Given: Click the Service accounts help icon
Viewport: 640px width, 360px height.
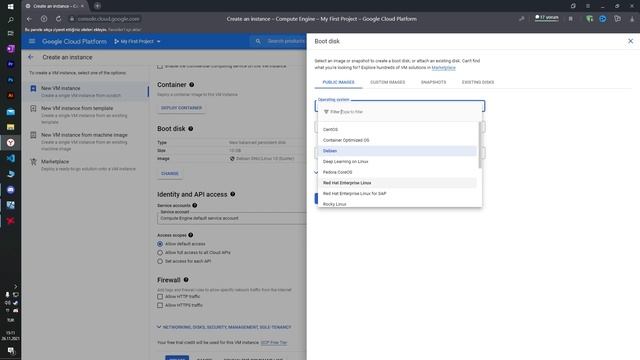Looking at the screenshot, I should pos(195,205).
